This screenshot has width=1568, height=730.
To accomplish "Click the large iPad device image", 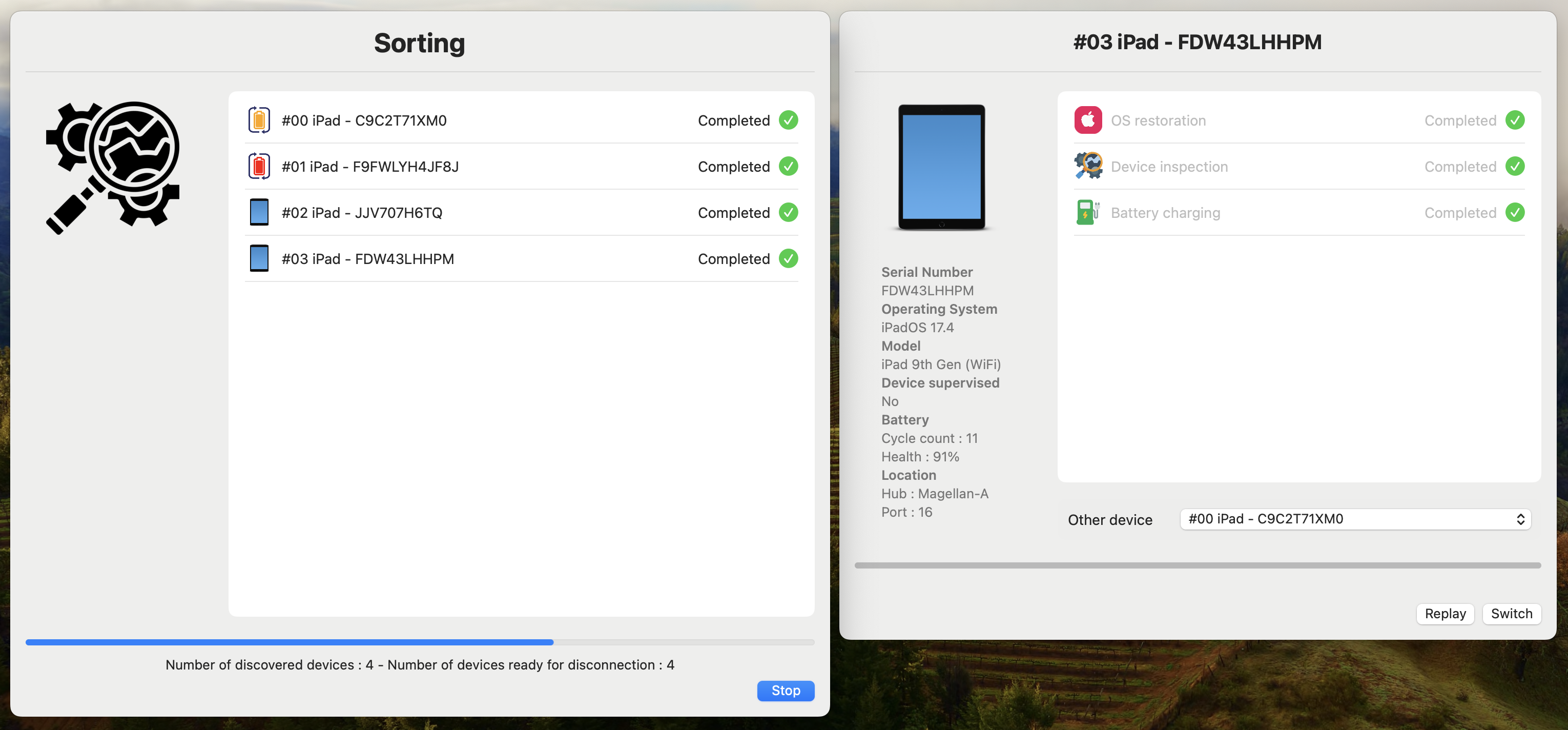I will (941, 168).
